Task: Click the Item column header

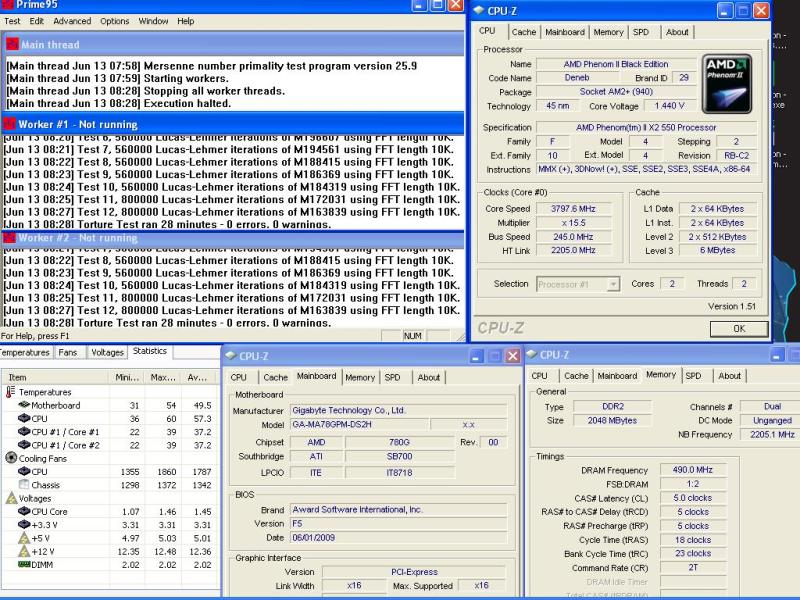Action: [55, 378]
